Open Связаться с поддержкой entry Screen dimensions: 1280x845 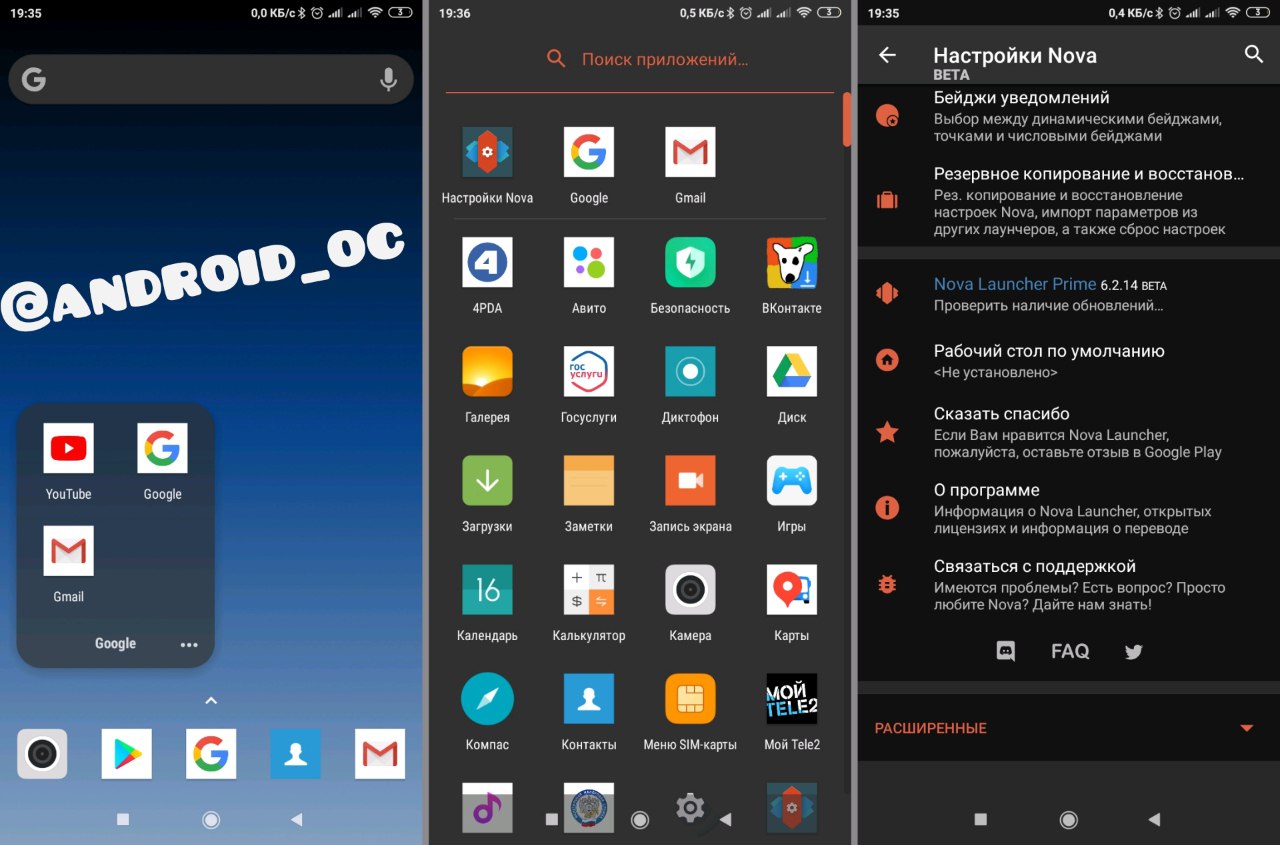[x=1069, y=585]
